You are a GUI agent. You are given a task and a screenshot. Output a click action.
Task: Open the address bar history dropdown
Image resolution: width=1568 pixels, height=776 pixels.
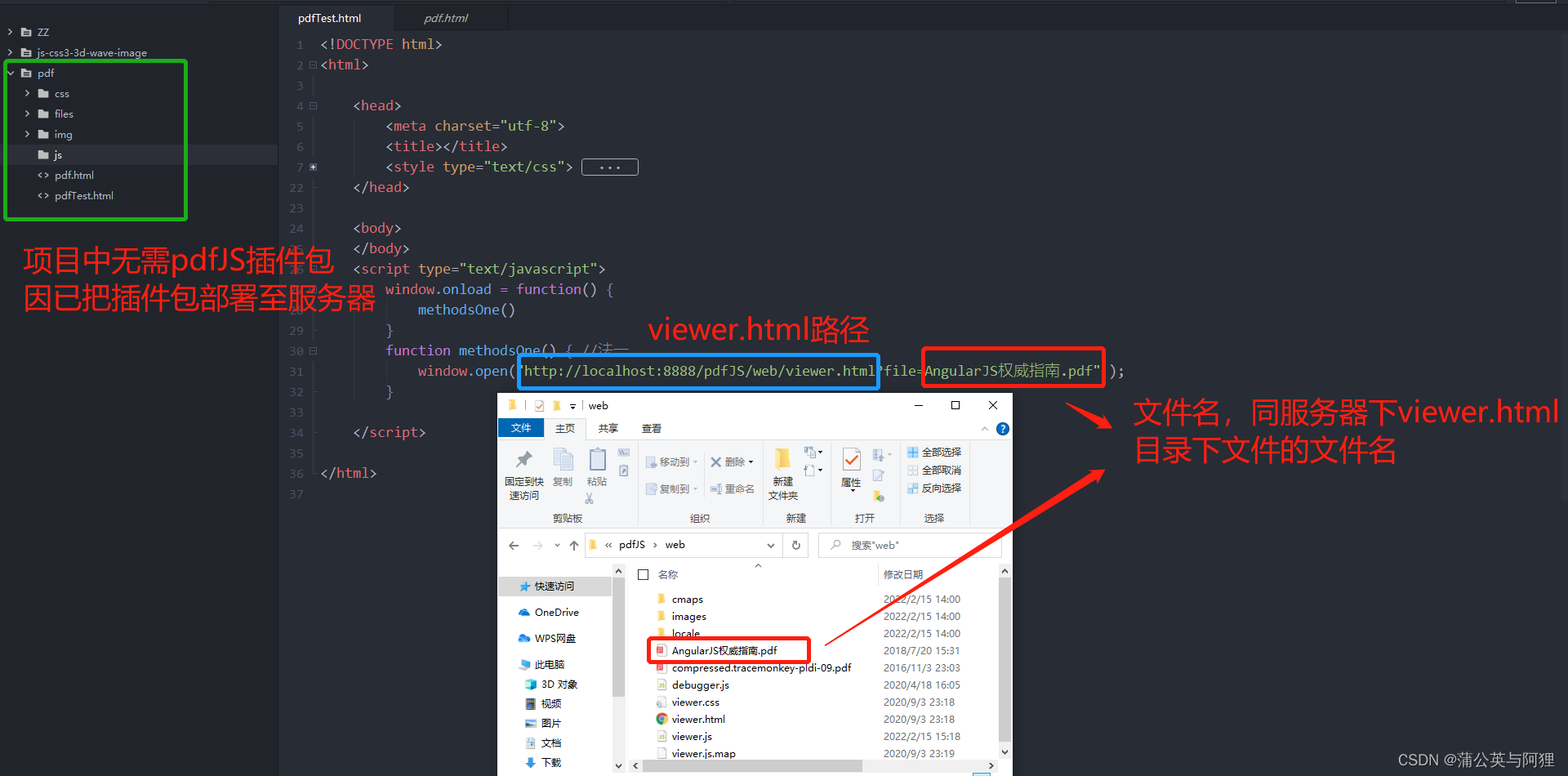coord(771,545)
